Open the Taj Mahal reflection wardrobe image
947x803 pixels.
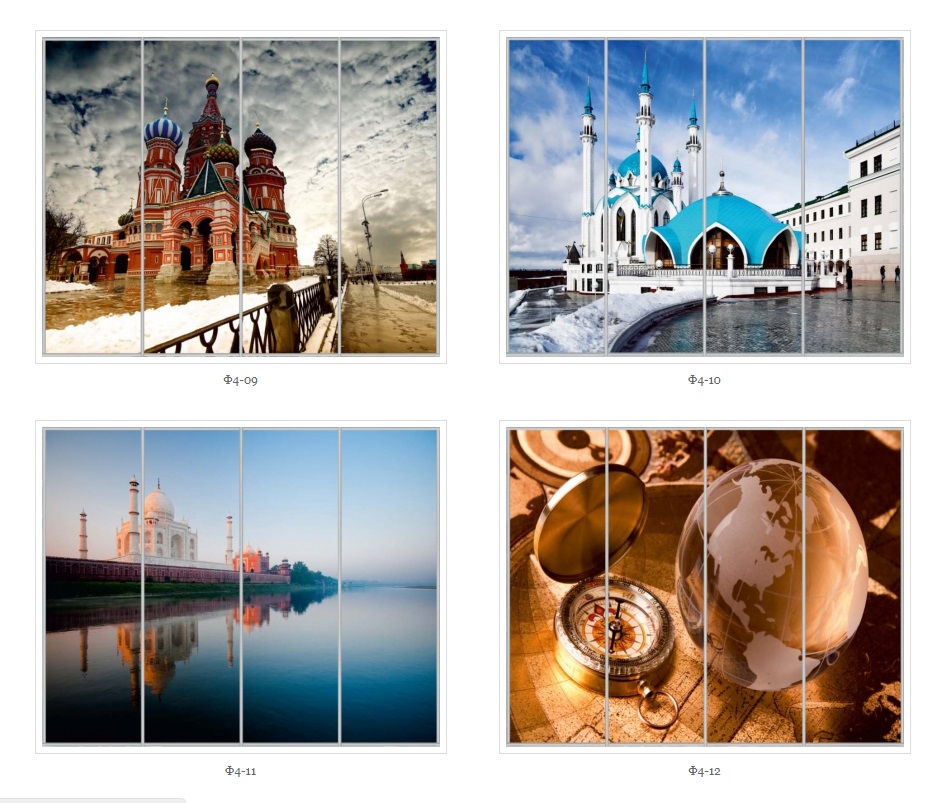pyautogui.click(x=241, y=587)
